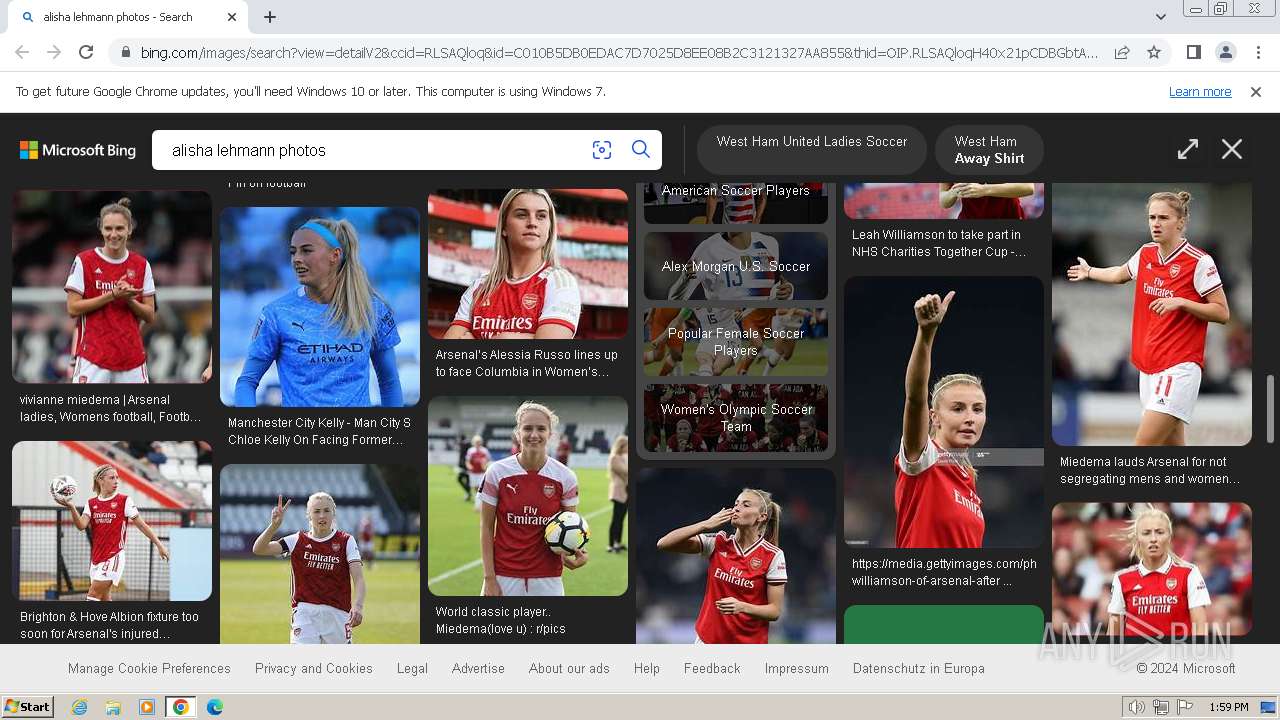The width and height of the screenshot is (1280, 720).
Task: Open the World classic player Miedema image
Action: pyautogui.click(x=528, y=496)
